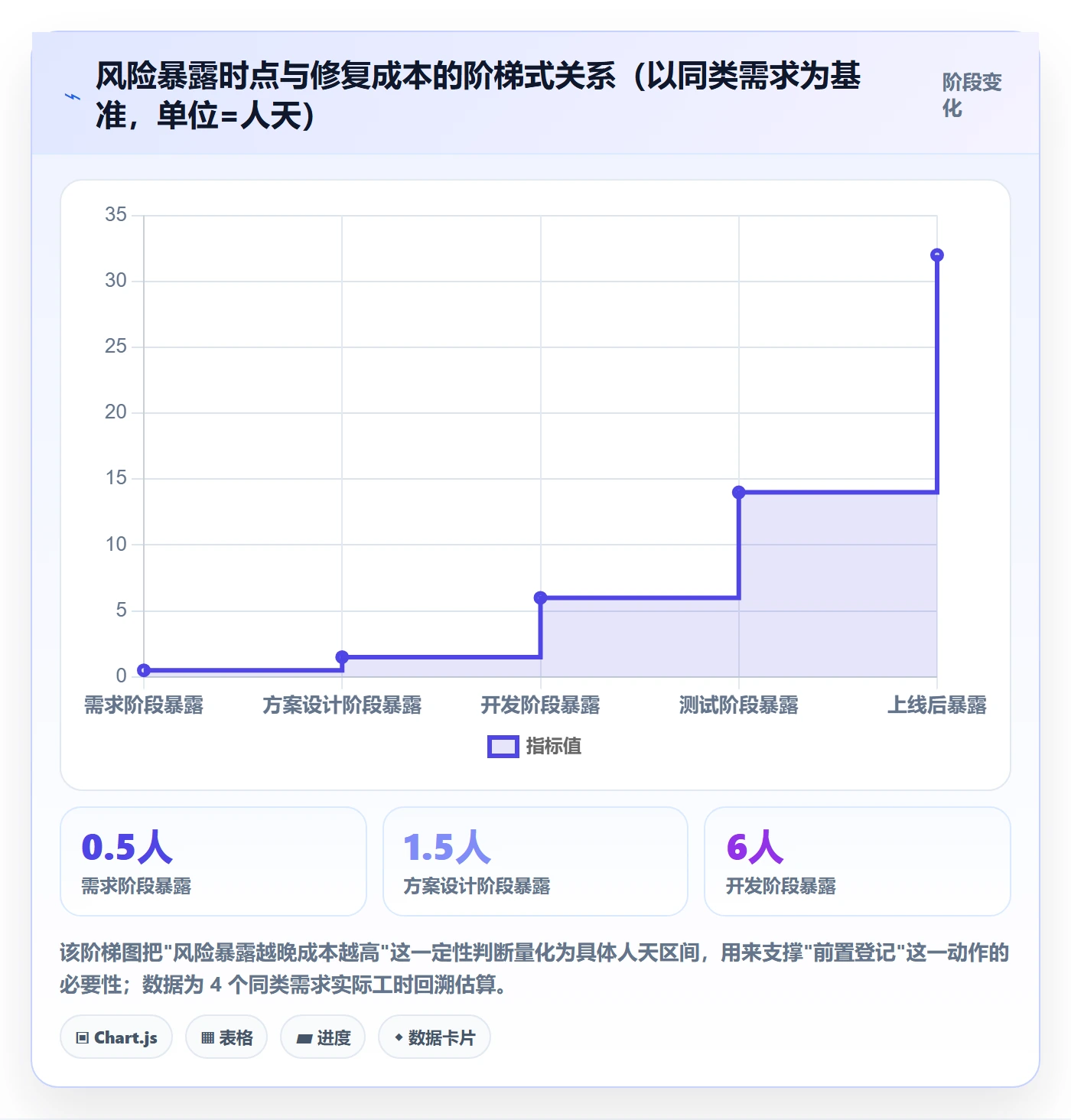Click the lightning bolt icon beside the title

coord(73,96)
